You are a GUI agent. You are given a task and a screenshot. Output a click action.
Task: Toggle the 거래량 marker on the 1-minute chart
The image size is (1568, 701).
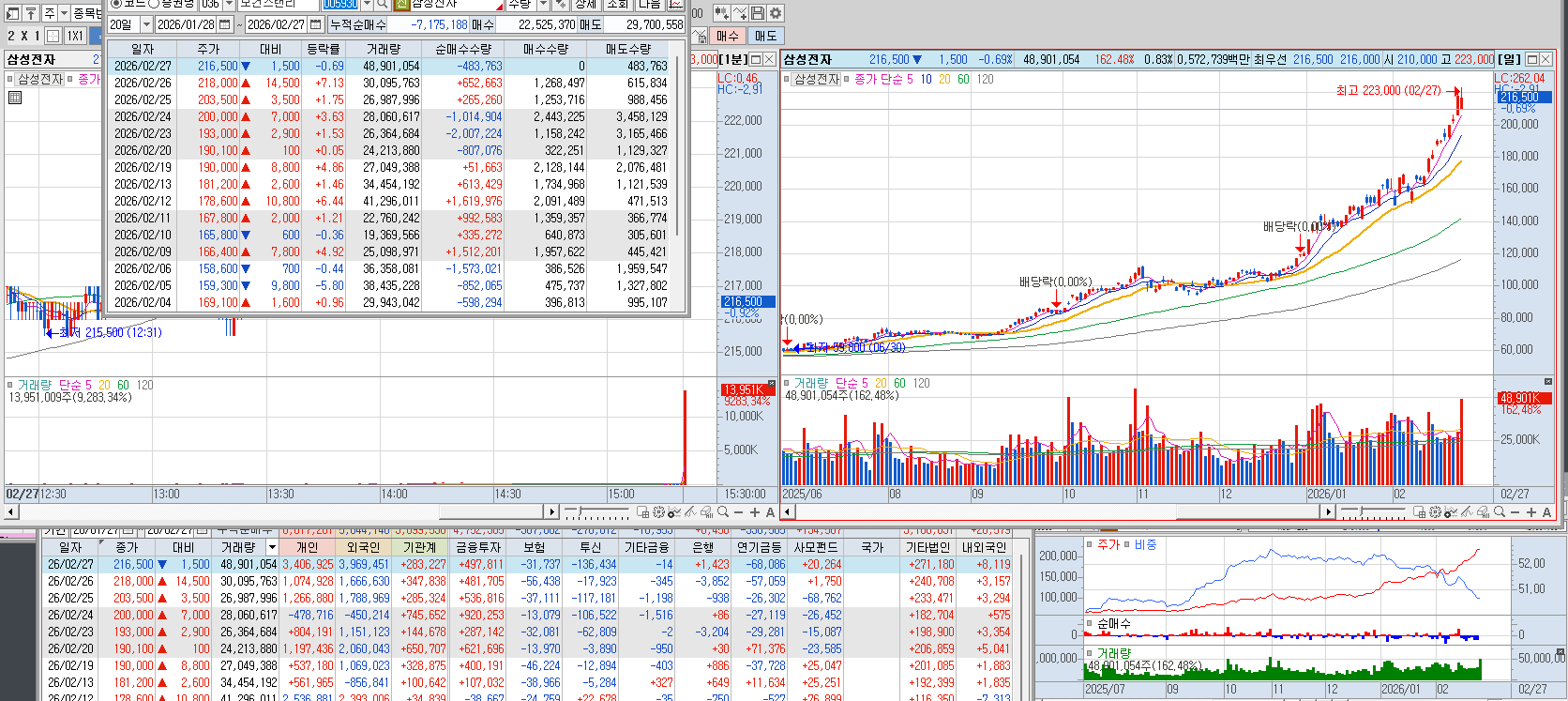click(10, 385)
